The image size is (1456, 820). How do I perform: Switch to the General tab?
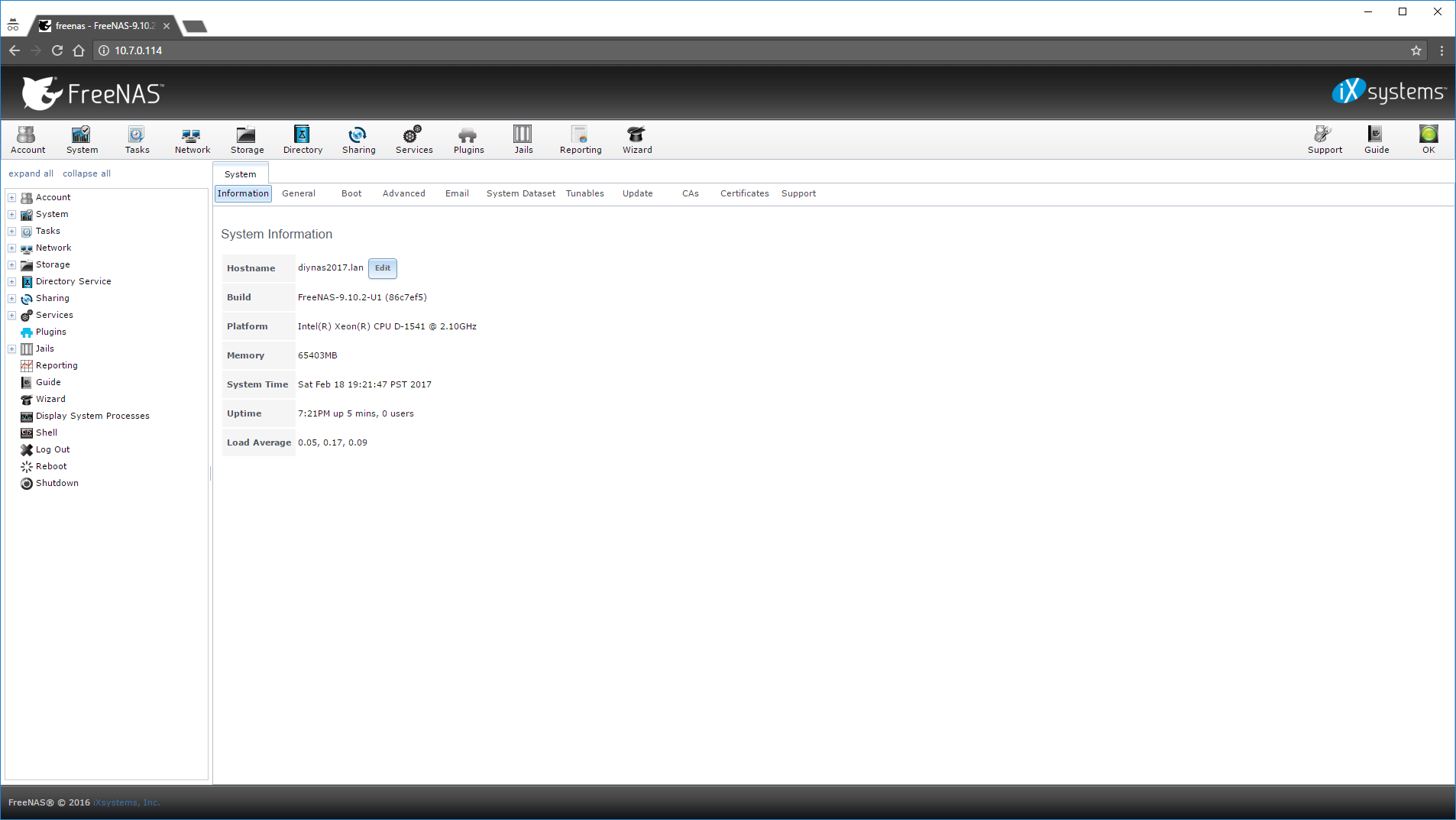[x=298, y=193]
